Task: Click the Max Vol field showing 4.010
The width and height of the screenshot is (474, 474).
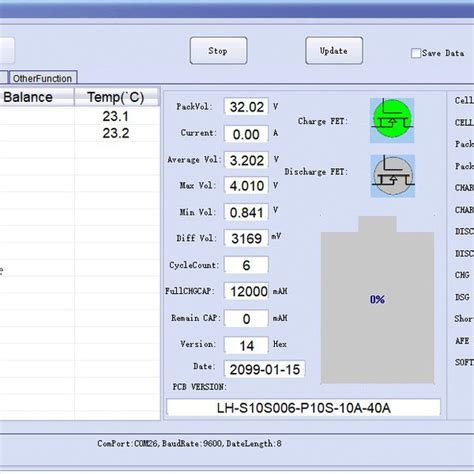Action: click(x=246, y=185)
